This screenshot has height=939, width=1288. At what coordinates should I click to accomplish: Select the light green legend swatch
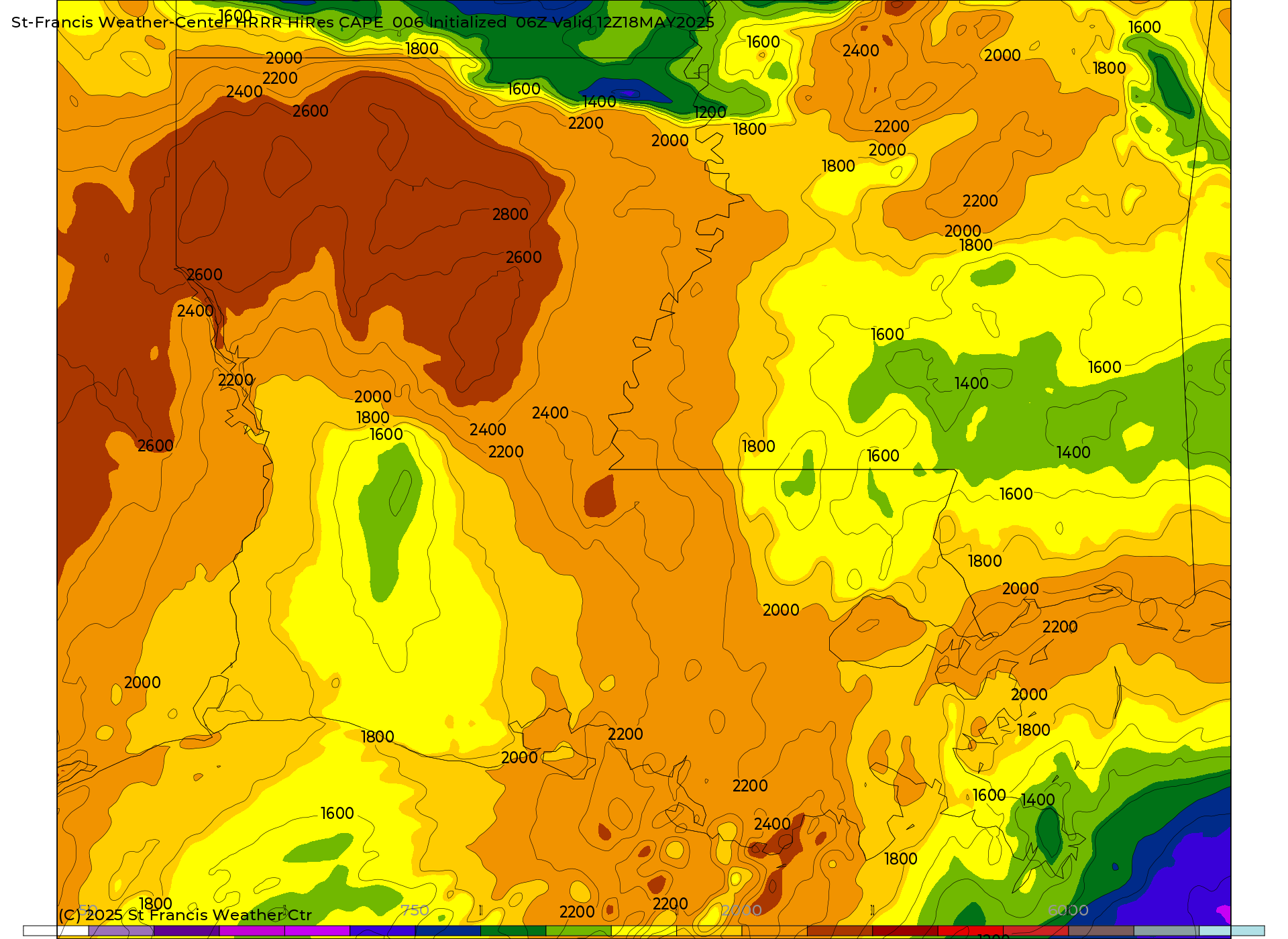click(x=578, y=931)
